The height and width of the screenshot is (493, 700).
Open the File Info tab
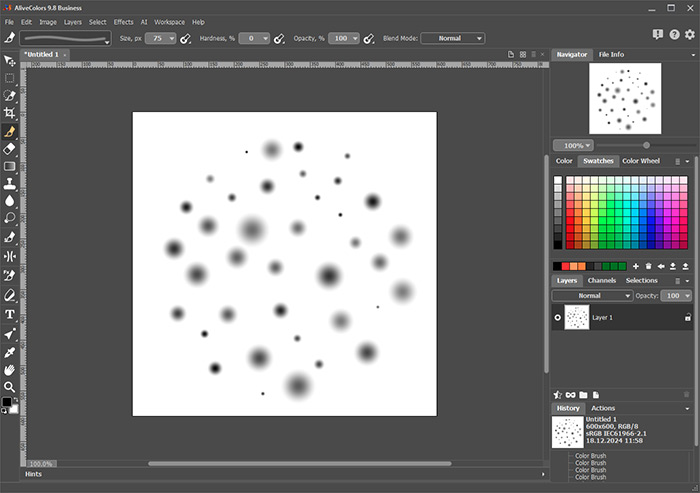(x=611, y=54)
